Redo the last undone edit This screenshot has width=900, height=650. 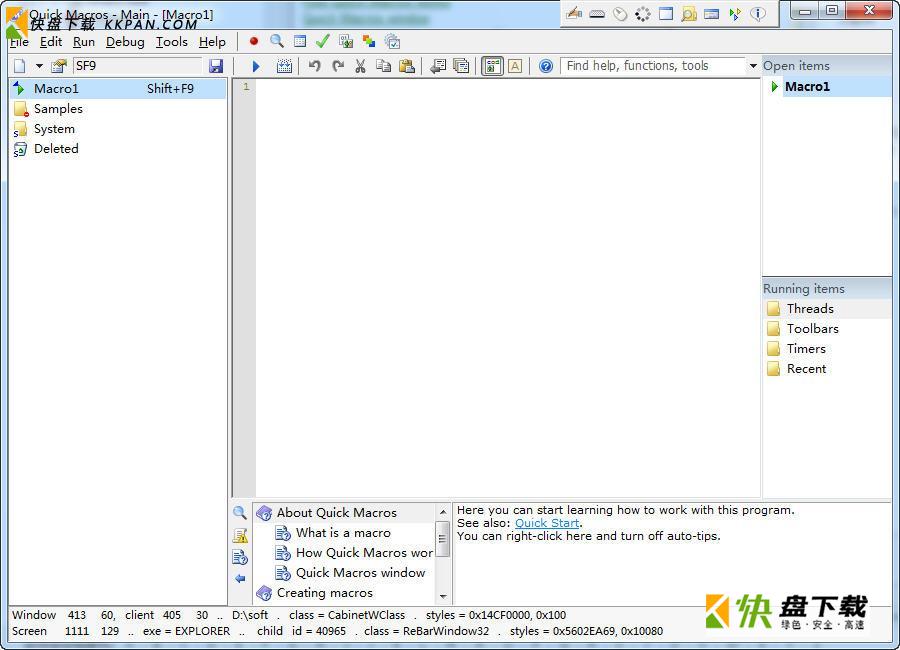[x=338, y=66]
